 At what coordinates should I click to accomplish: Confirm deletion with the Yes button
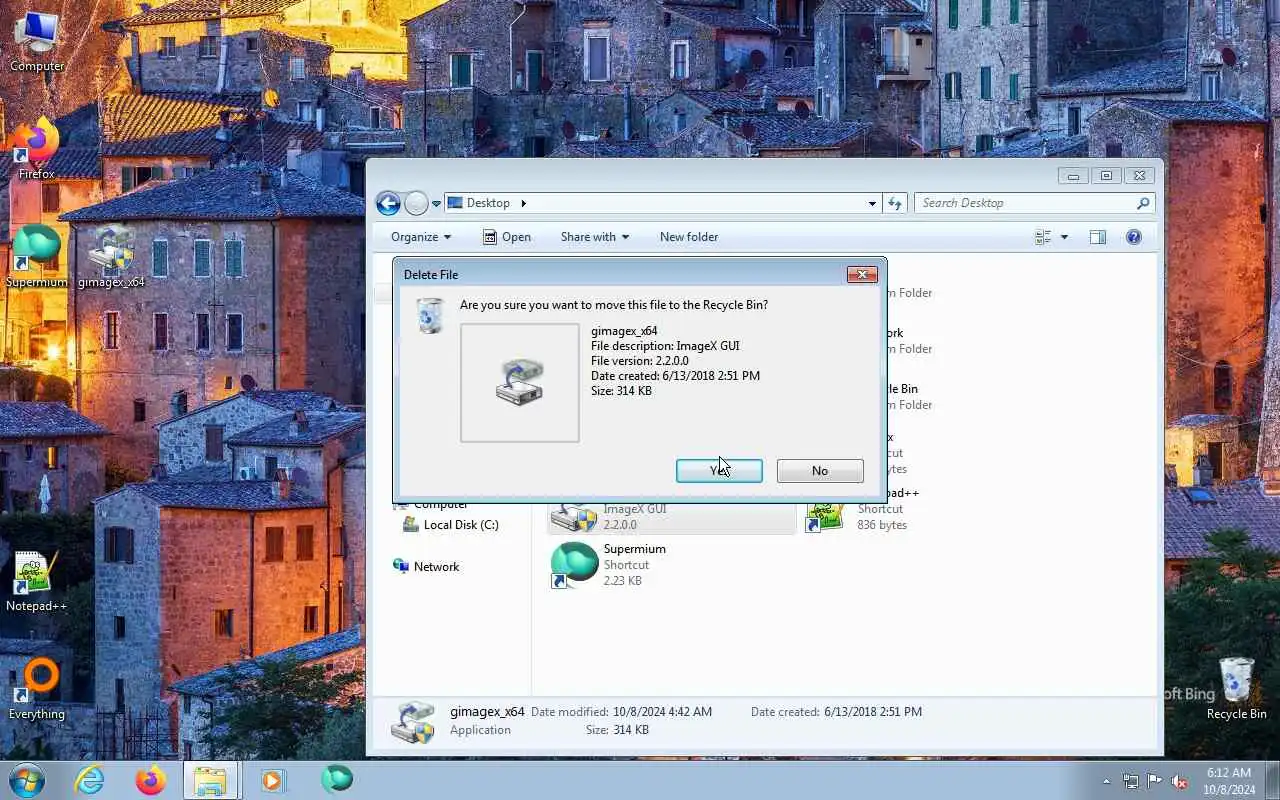click(x=719, y=471)
